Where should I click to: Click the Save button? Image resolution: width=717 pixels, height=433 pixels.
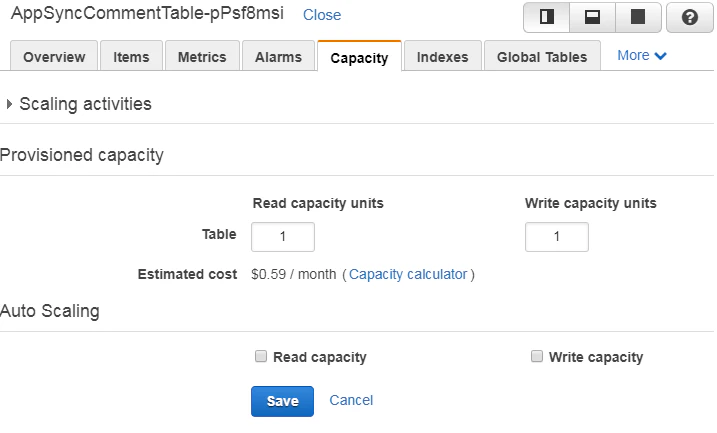(282, 401)
